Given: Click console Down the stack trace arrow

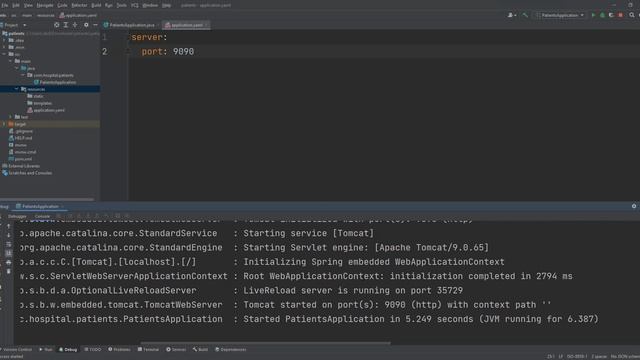Looking at the screenshot, I should [x=9, y=235].
